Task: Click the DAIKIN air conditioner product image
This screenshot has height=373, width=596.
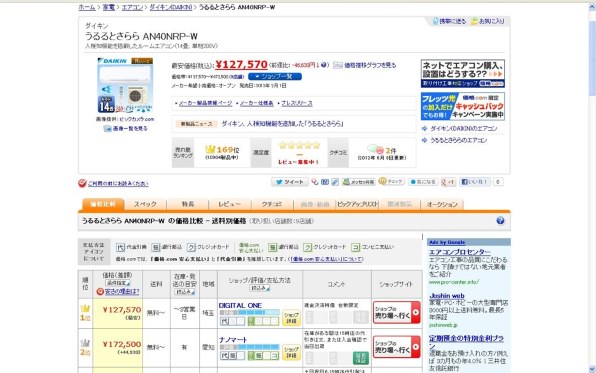Action: (125, 86)
